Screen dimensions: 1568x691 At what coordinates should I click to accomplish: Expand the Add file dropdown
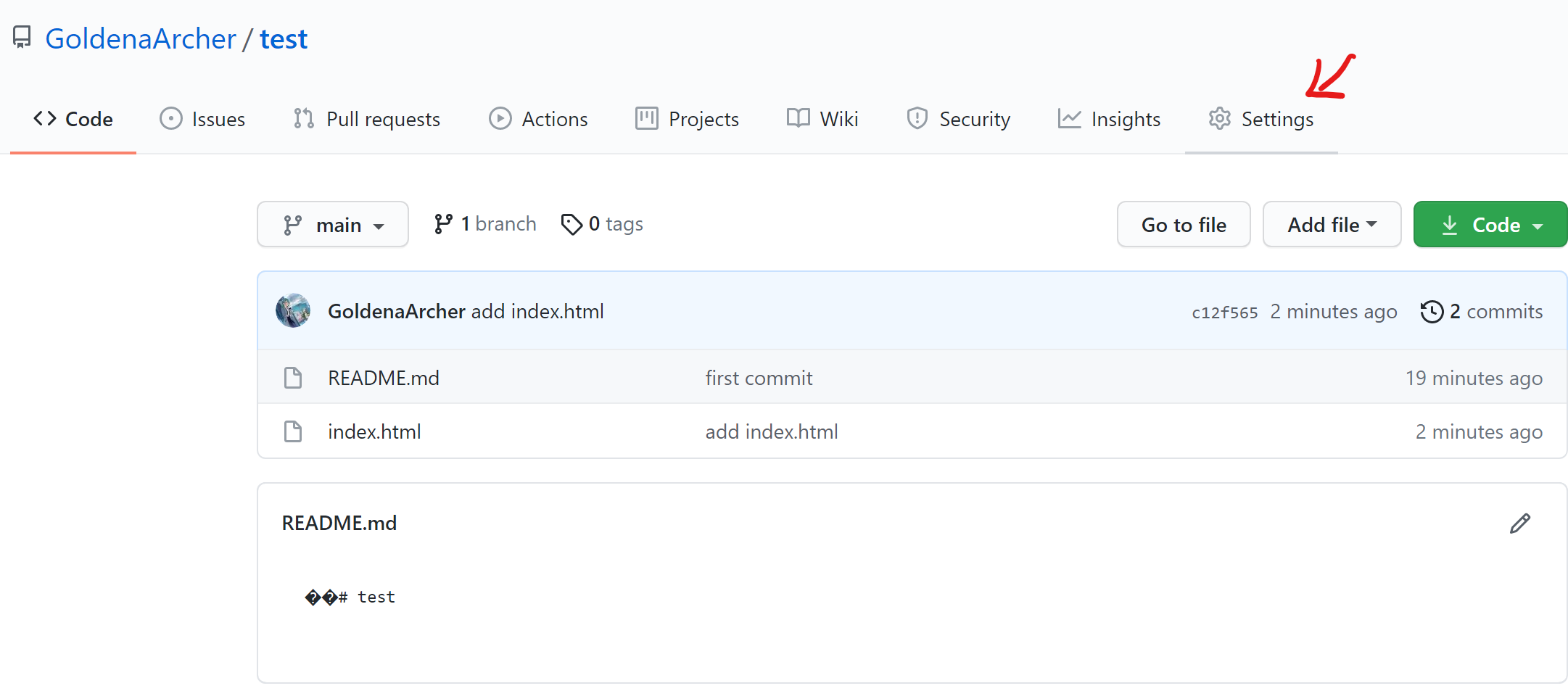1332,225
